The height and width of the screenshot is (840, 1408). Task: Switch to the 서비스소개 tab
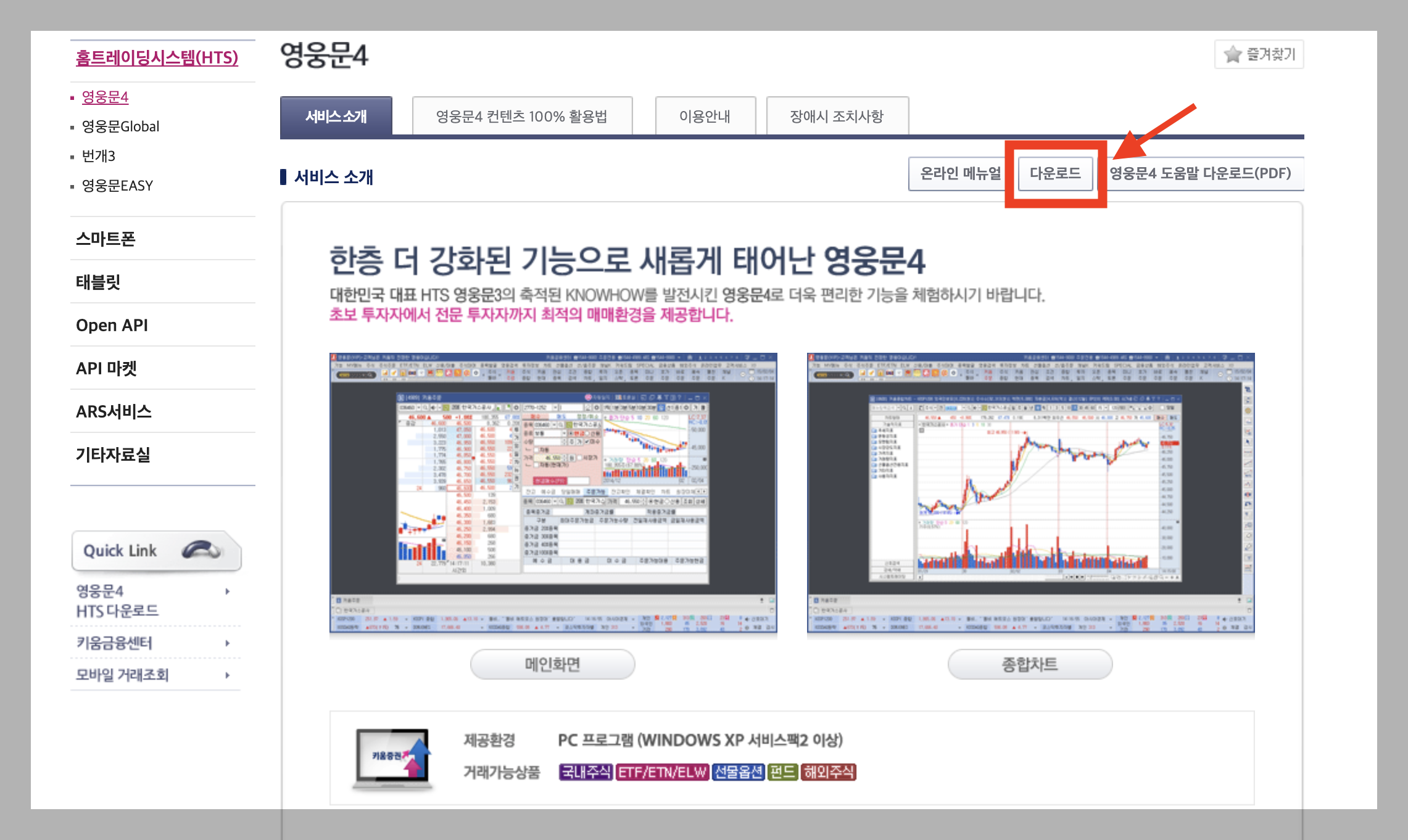coord(336,116)
